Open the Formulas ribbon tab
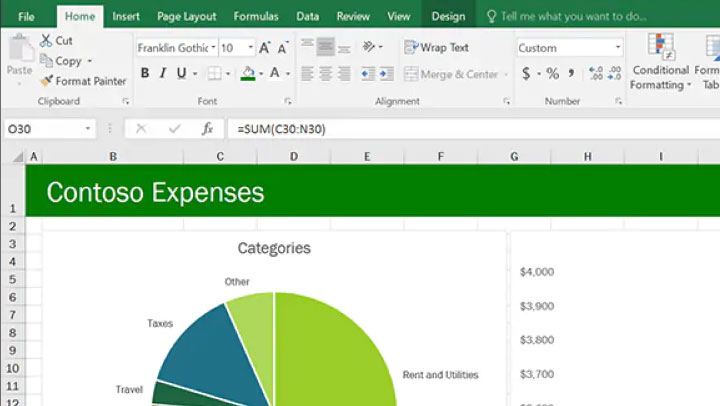720x406 pixels. [256, 16]
